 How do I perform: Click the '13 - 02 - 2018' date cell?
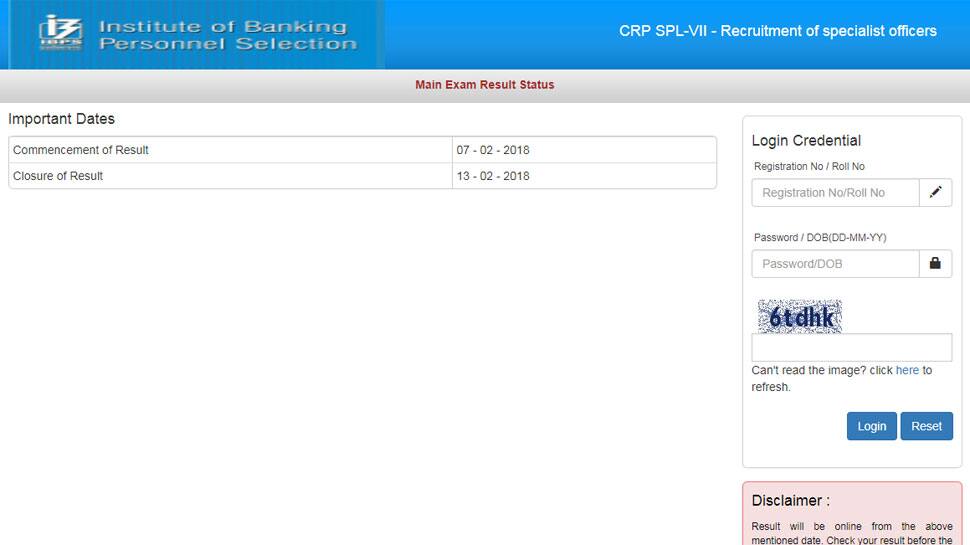[584, 176]
